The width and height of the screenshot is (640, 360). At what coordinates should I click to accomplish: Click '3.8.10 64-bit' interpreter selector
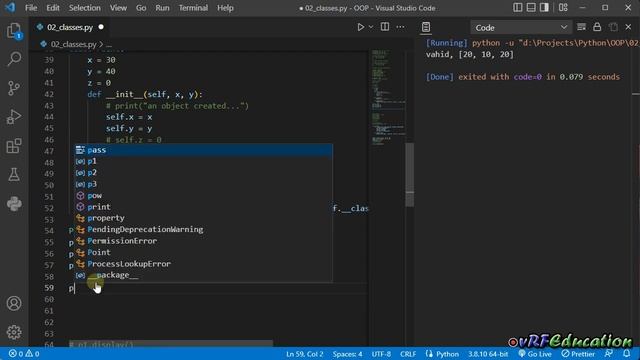[488, 354]
